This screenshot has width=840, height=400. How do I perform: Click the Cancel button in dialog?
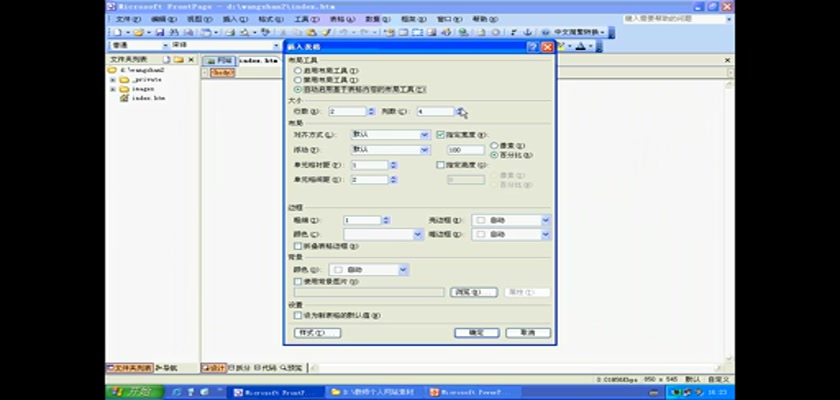(x=527, y=332)
